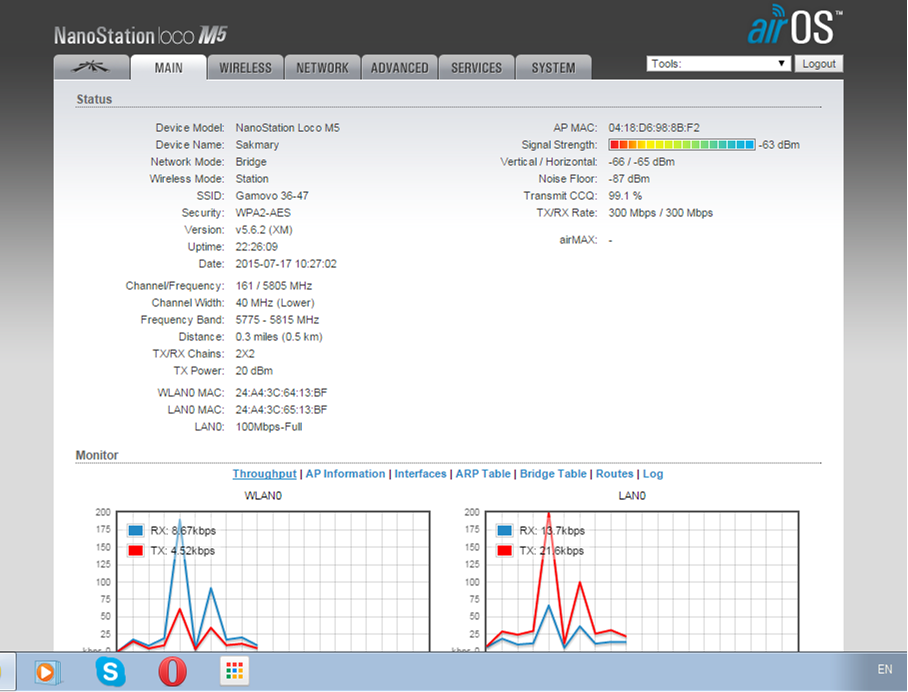This screenshot has height=692, width=908.
Task: Click the Network Mode value Bridge
Action: point(251,162)
